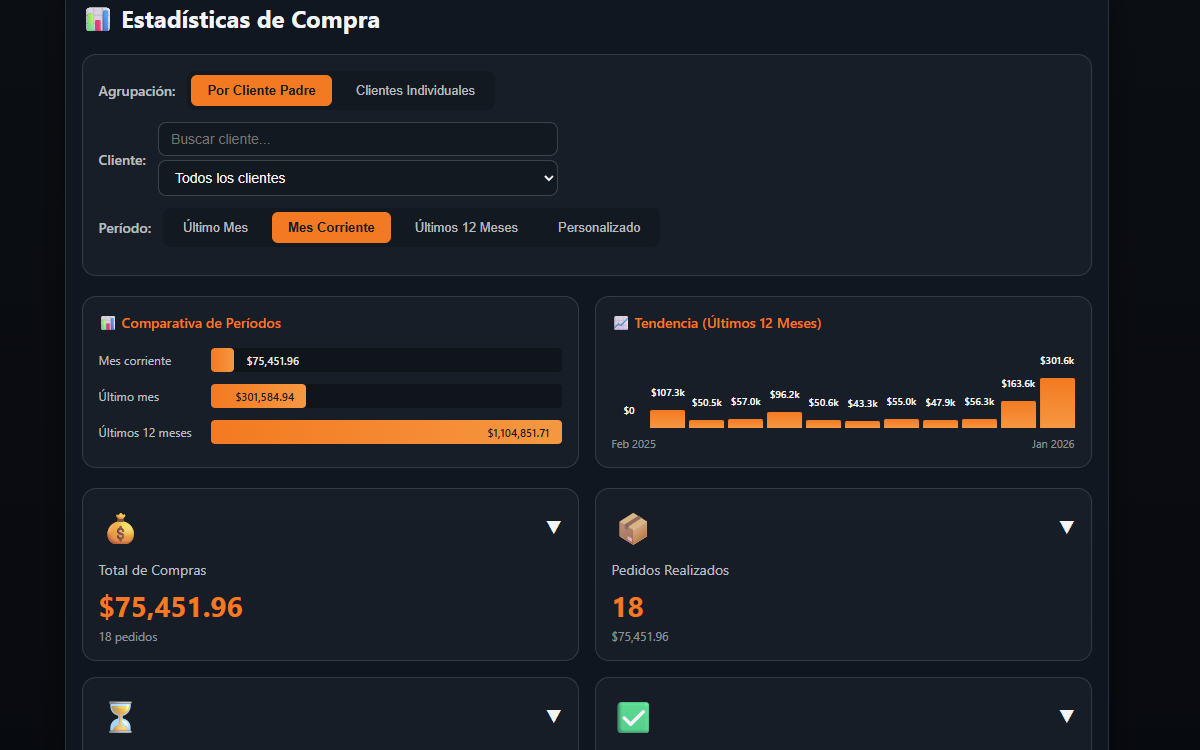Choose the Personalizado period

[x=599, y=227]
